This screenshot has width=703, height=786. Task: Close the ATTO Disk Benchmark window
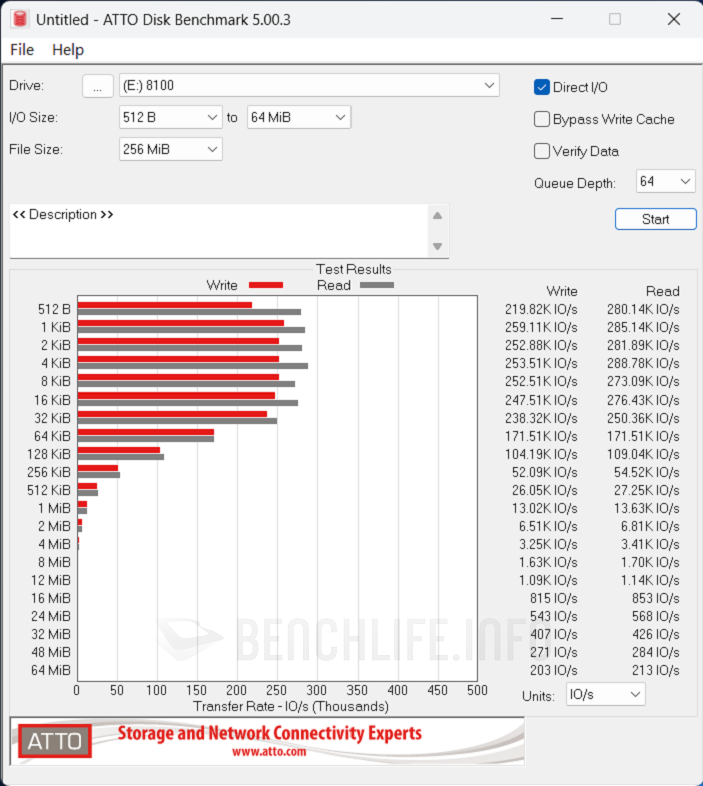[x=674, y=19]
